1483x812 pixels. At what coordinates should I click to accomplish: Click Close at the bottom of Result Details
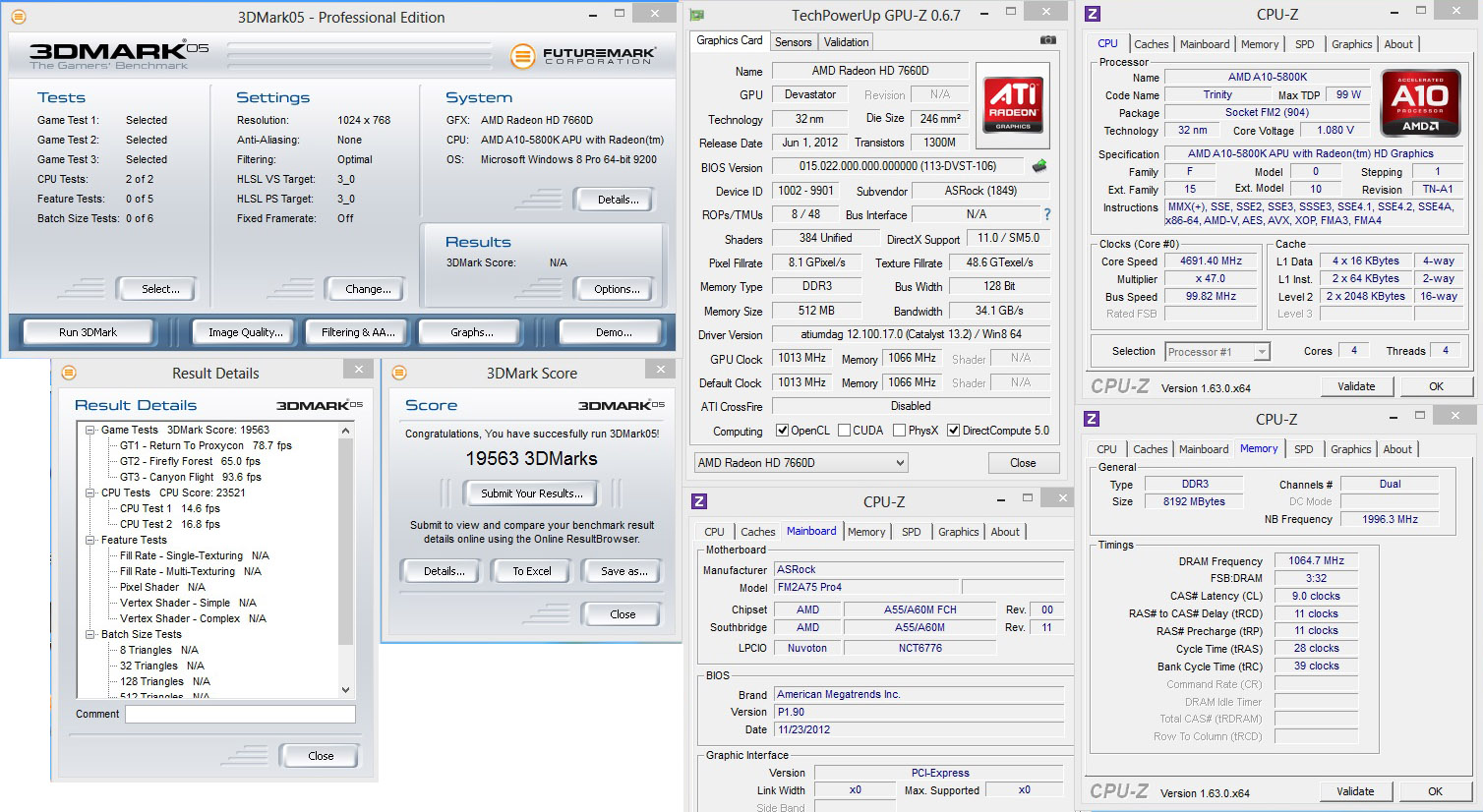tap(321, 756)
